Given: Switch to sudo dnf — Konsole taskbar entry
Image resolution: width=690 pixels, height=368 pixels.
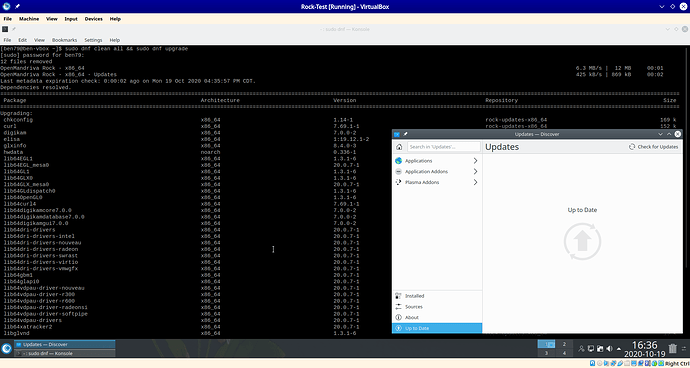Looking at the screenshot, I should click(64, 353).
